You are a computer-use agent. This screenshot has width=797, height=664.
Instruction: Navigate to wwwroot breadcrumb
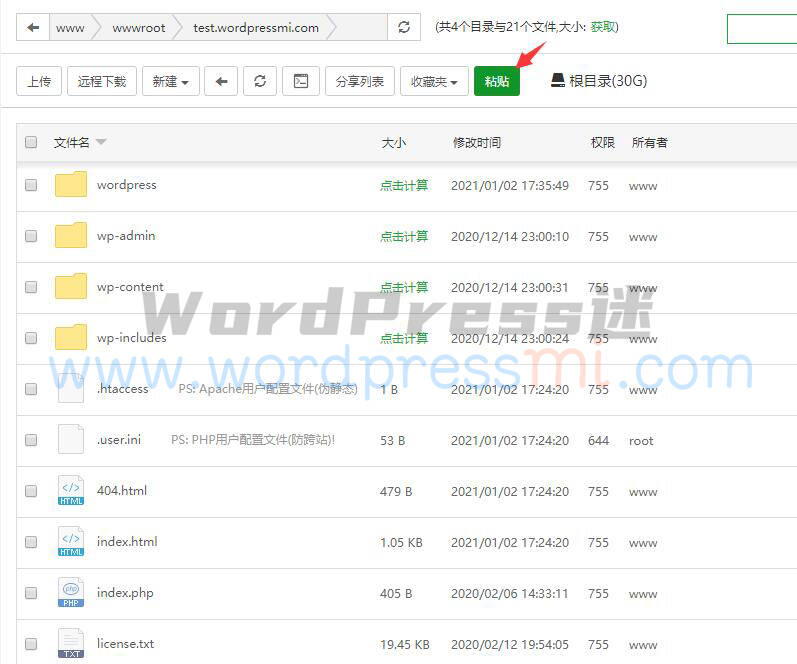point(139,27)
